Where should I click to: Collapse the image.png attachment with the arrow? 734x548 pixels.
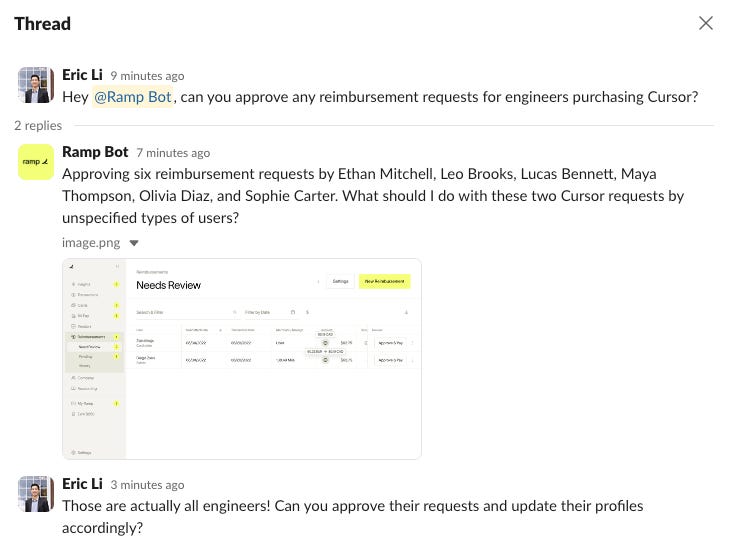pos(134,243)
